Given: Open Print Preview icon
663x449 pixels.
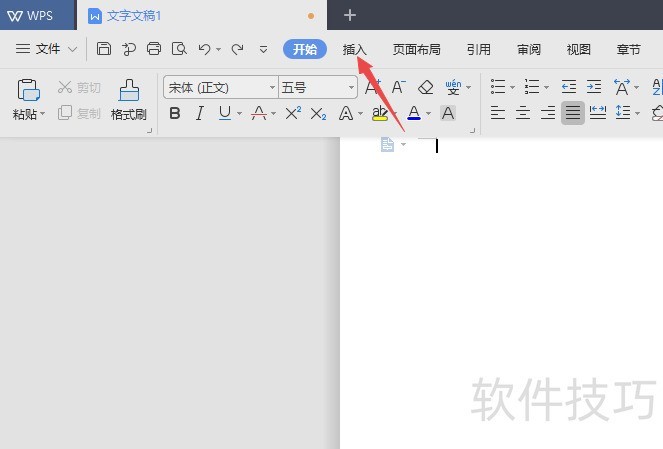Looking at the screenshot, I should [179, 49].
